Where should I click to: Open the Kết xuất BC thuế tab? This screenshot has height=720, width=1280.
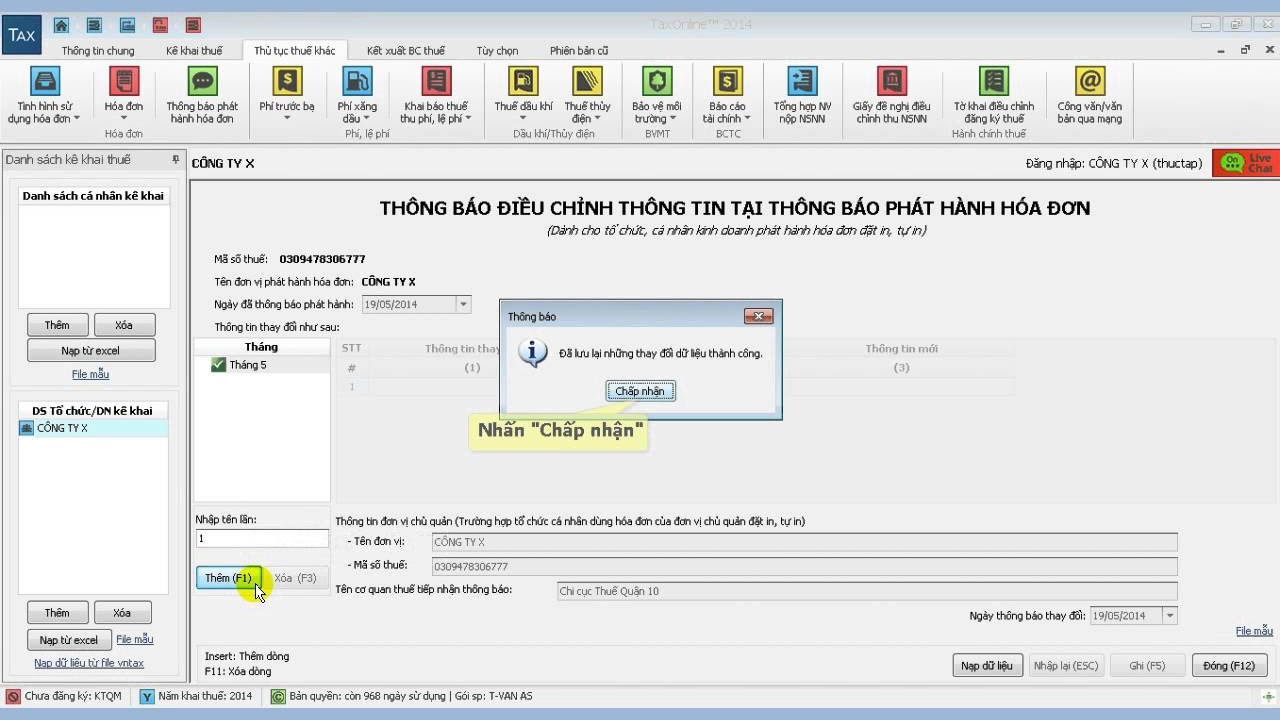coord(406,51)
